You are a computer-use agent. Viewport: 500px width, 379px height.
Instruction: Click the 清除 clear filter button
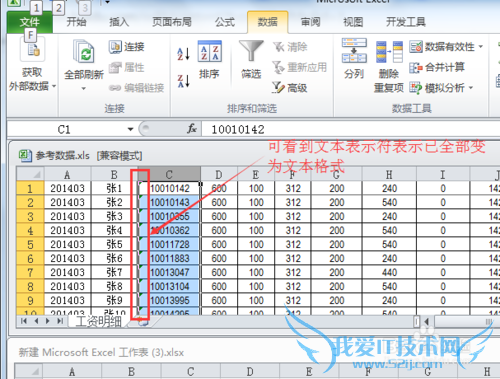[x=290, y=47]
